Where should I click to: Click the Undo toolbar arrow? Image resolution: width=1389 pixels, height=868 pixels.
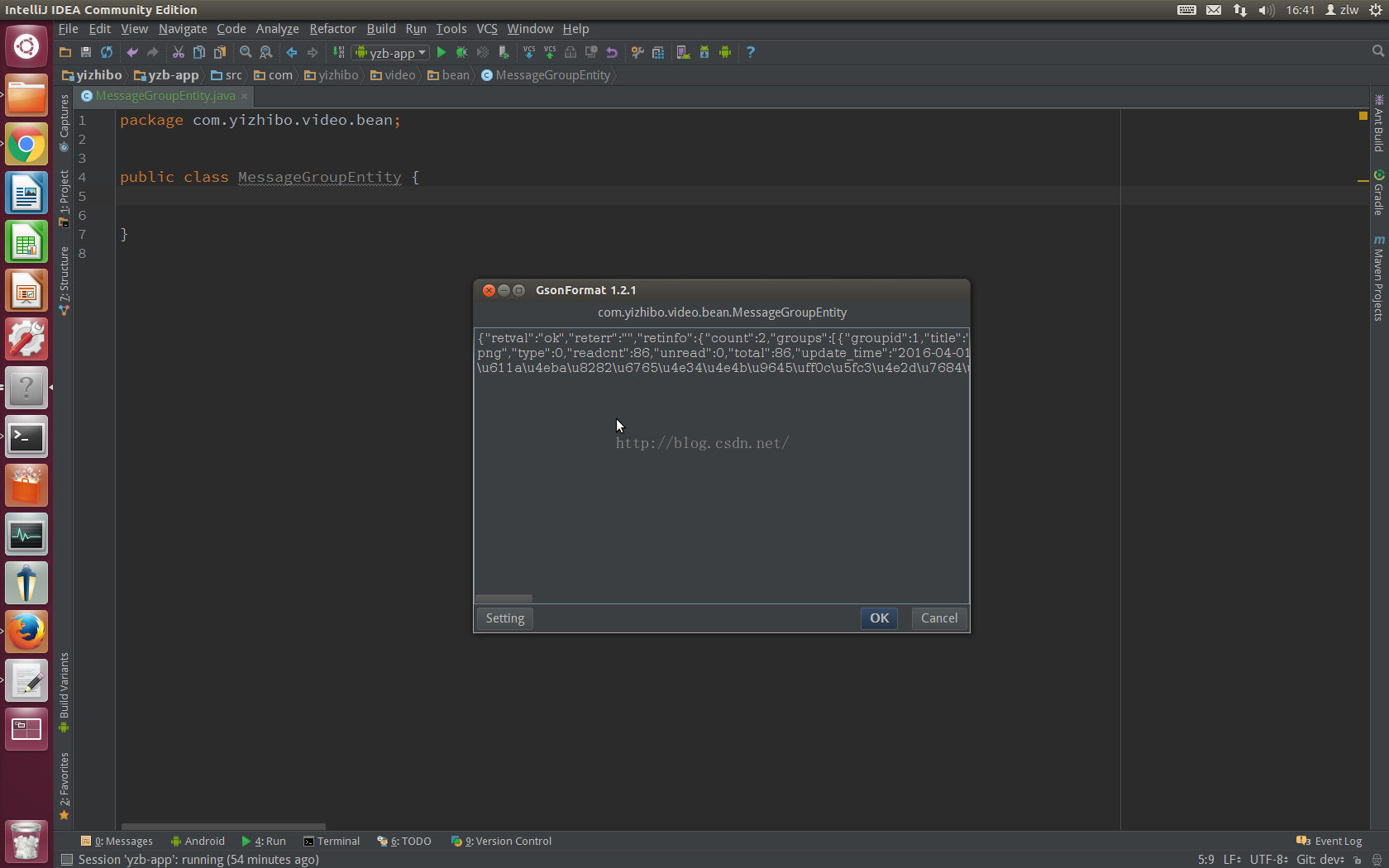pyautogui.click(x=132, y=52)
